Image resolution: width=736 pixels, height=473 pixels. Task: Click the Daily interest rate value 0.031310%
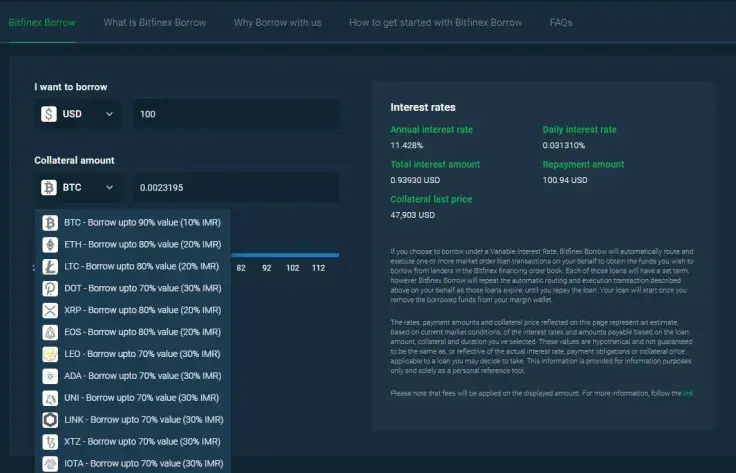564,145
